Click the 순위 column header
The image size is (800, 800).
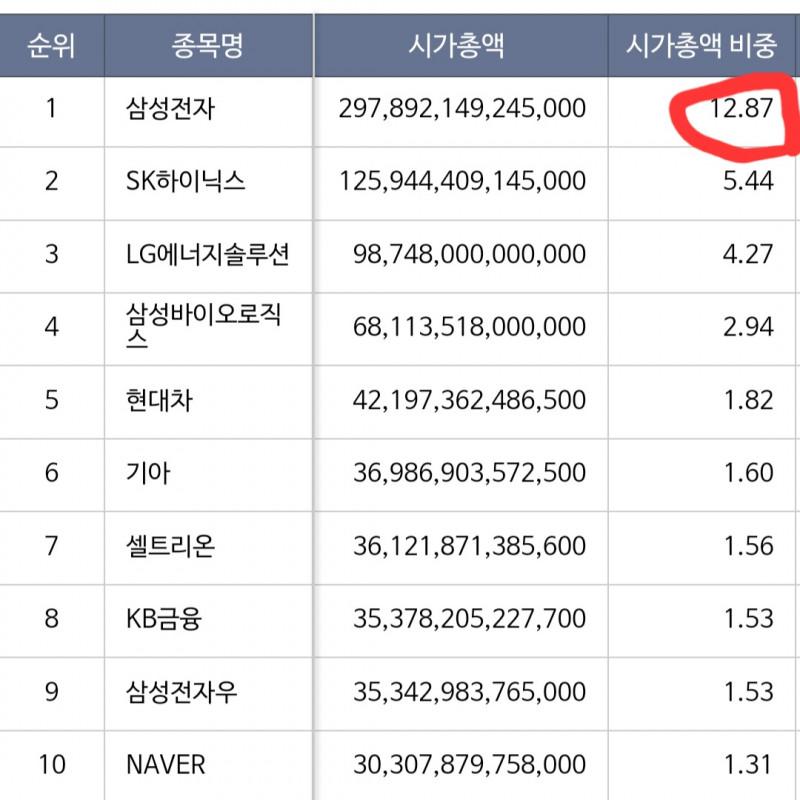(52, 46)
